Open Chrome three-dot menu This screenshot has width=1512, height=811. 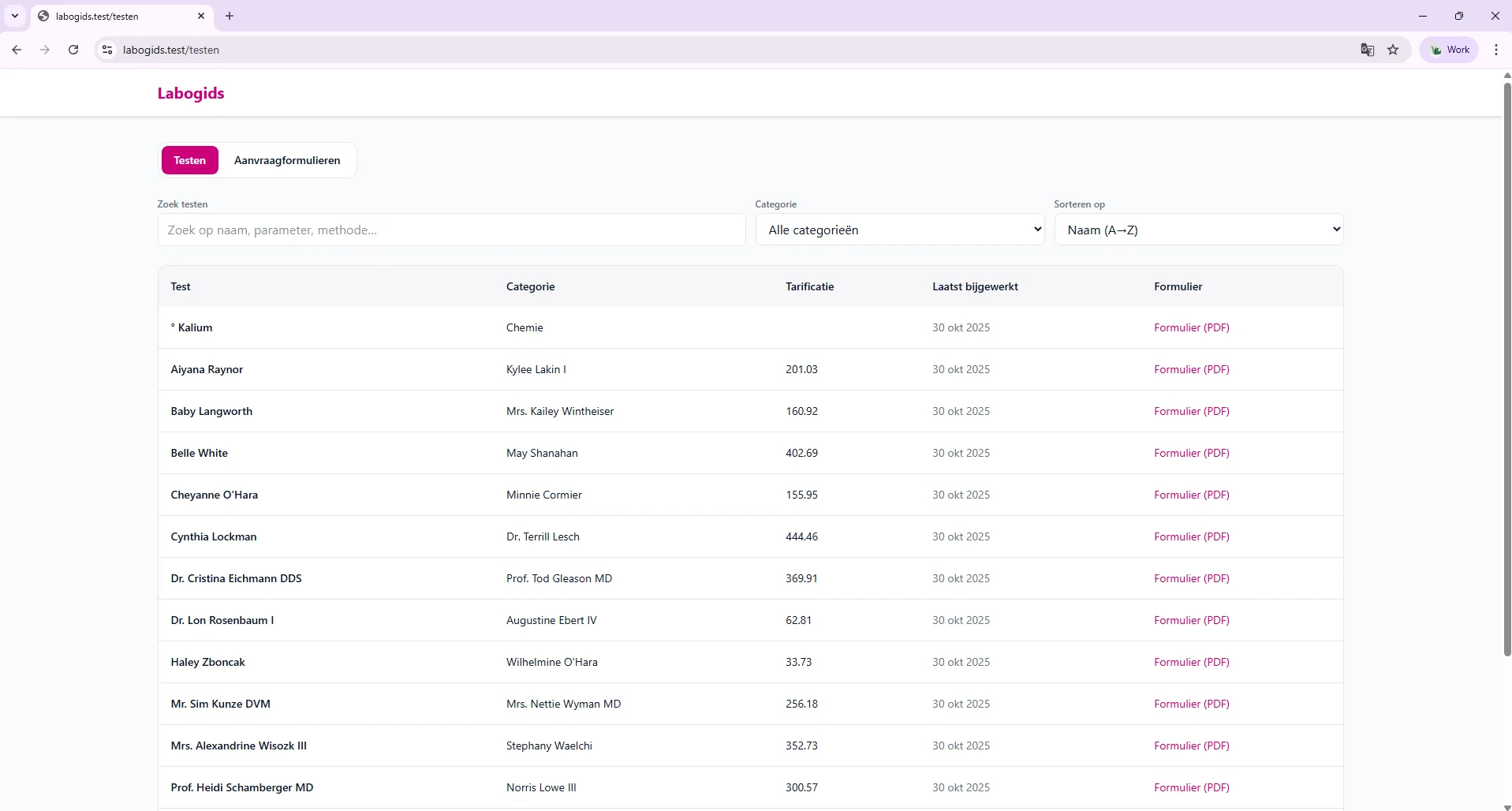(x=1495, y=50)
